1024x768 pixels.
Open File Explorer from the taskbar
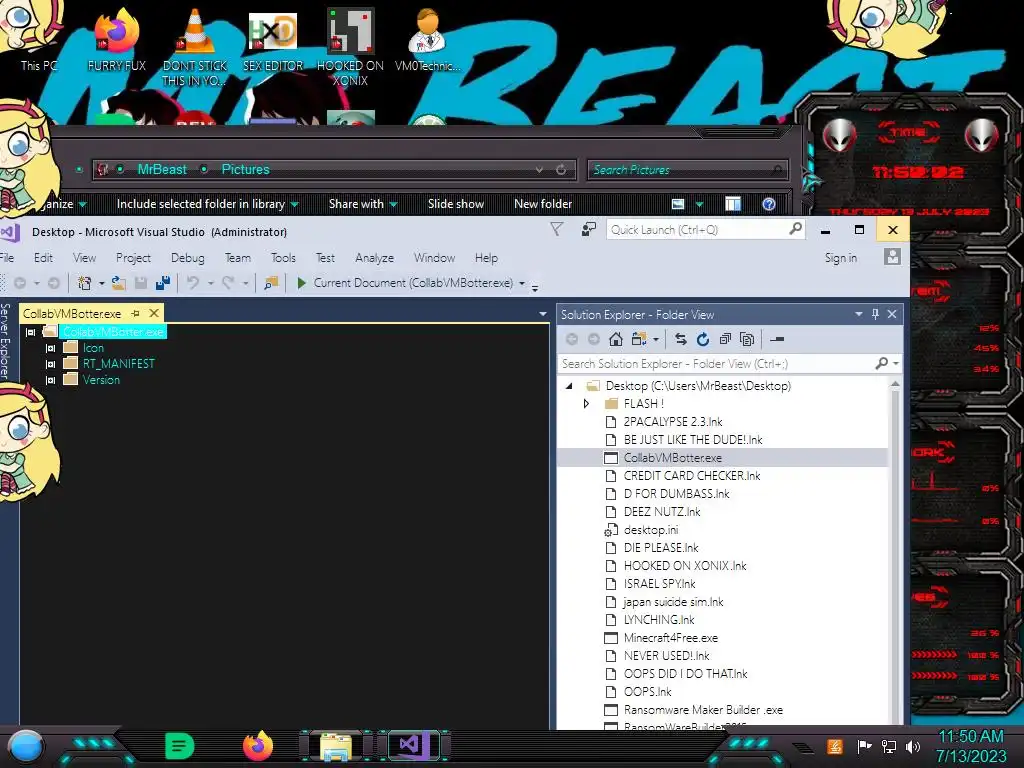pyautogui.click(x=336, y=746)
